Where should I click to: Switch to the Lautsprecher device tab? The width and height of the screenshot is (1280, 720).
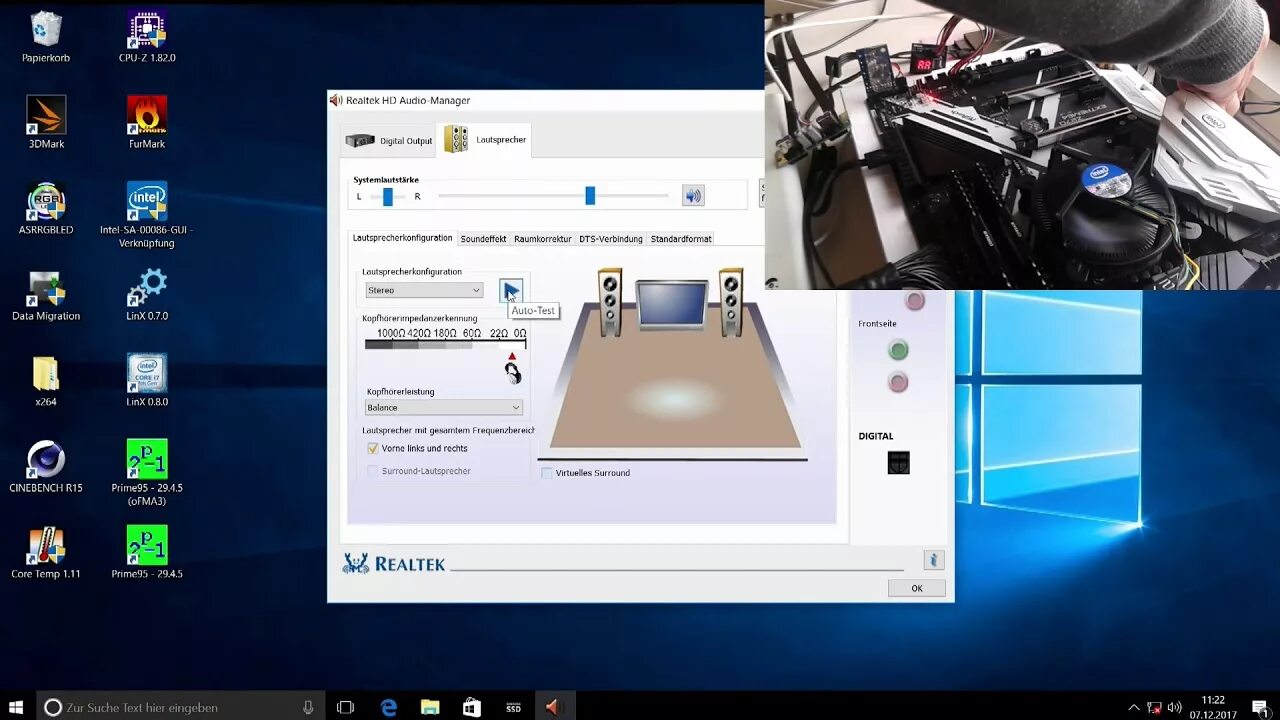(486, 140)
